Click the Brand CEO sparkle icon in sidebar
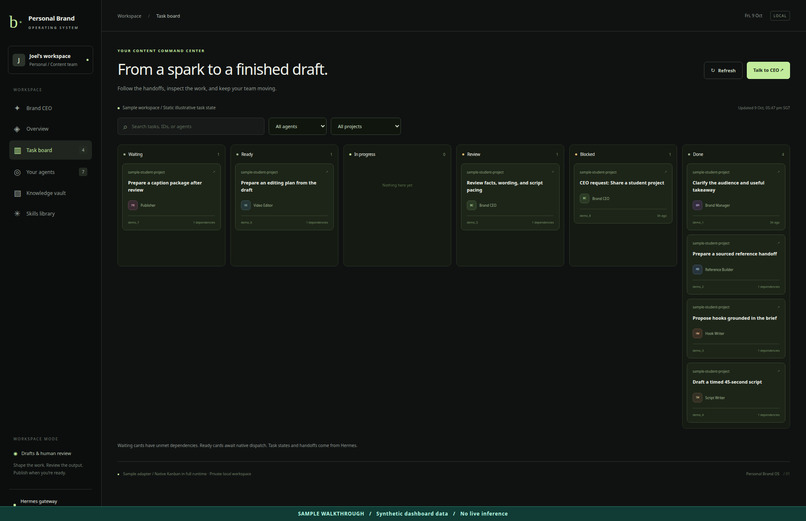806x521 pixels. [x=17, y=108]
